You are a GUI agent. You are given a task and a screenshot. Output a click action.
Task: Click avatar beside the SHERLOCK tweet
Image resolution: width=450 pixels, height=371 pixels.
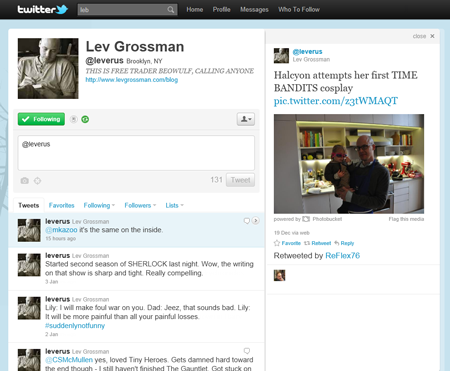(x=29, y=265)
